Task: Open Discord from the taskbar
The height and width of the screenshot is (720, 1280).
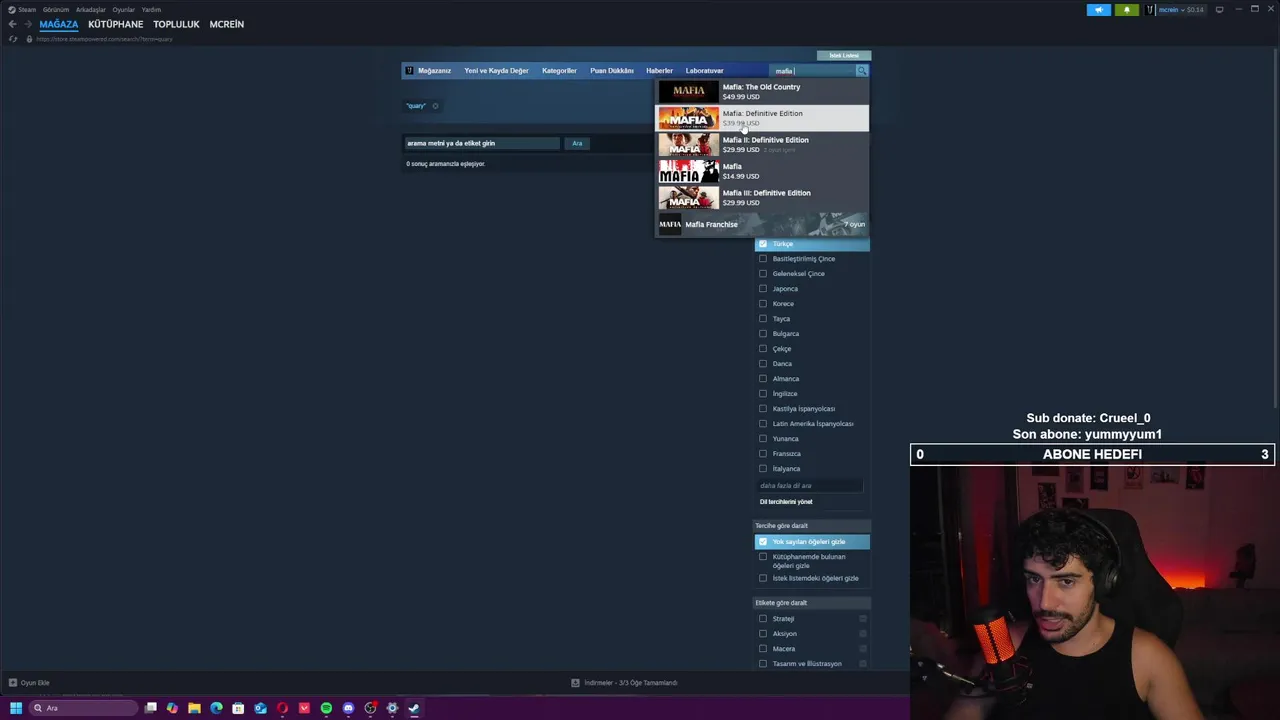Action: 348,708
